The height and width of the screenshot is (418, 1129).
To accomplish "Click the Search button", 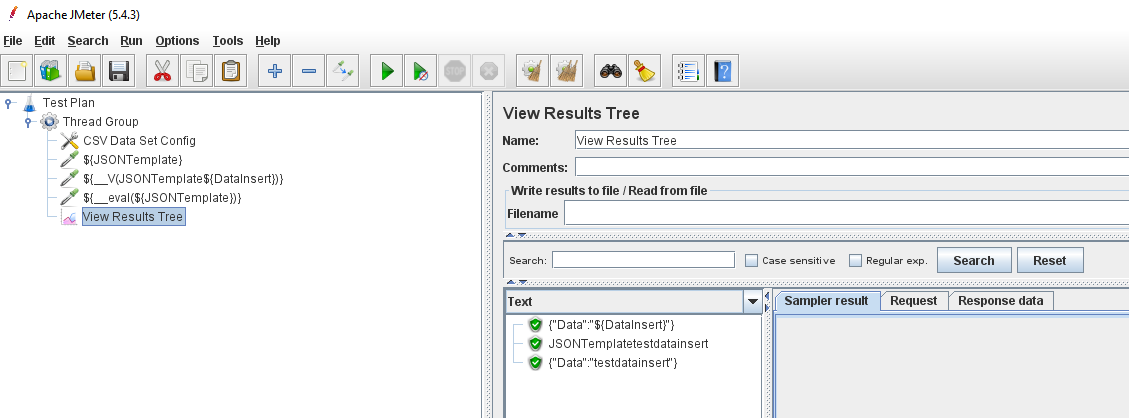I will click(x=973, y=260).
